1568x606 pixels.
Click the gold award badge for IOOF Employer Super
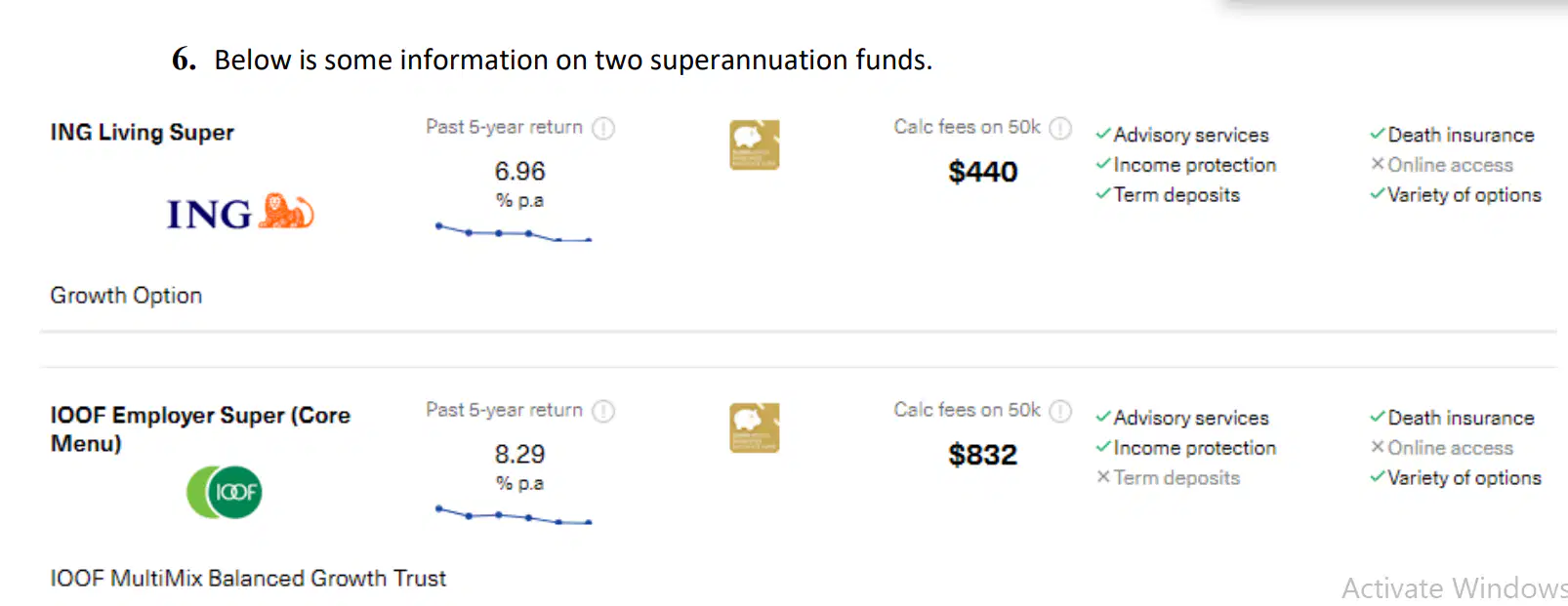coord(755,427)
